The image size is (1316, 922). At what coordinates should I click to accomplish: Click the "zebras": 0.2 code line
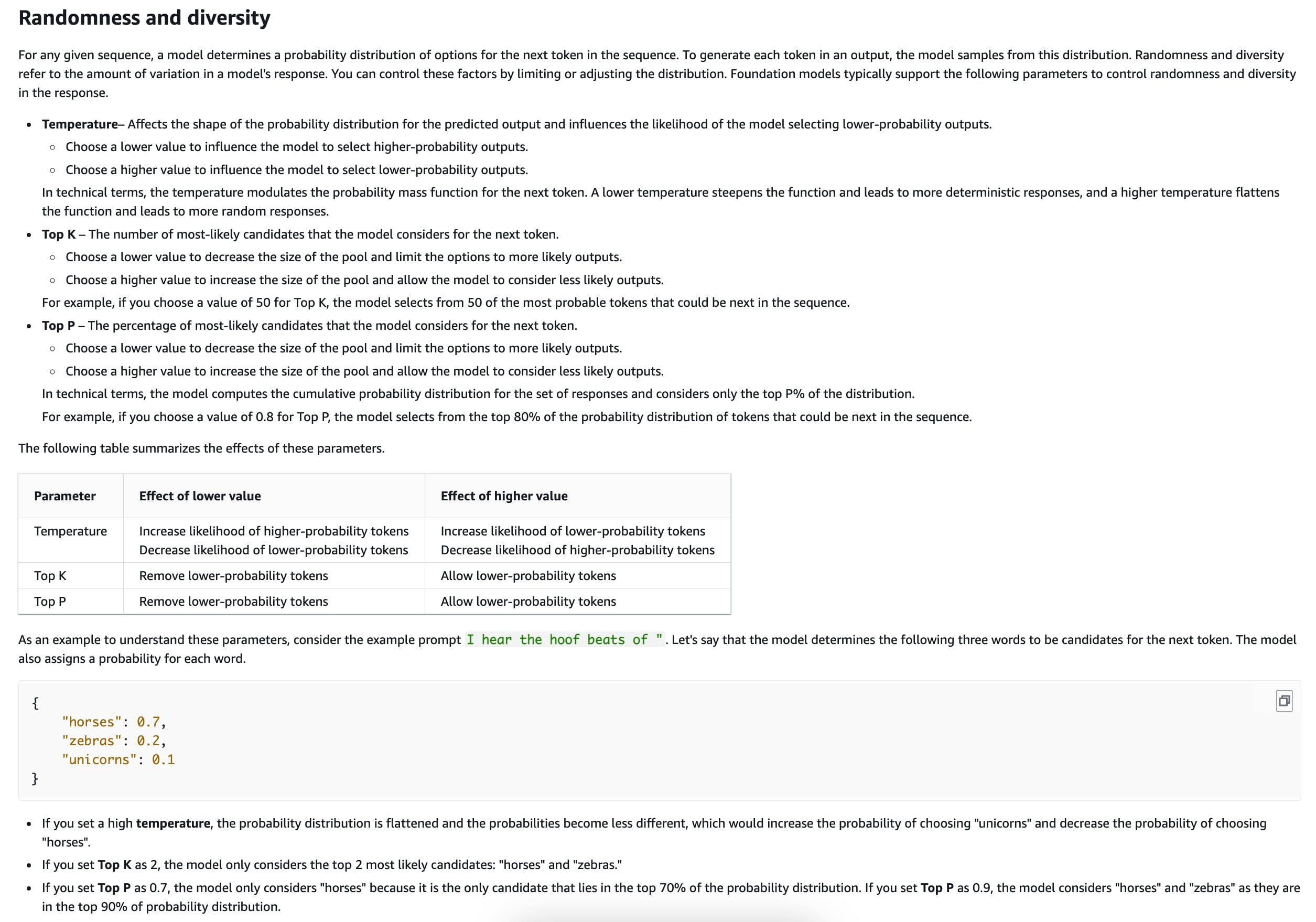(113, 741)
